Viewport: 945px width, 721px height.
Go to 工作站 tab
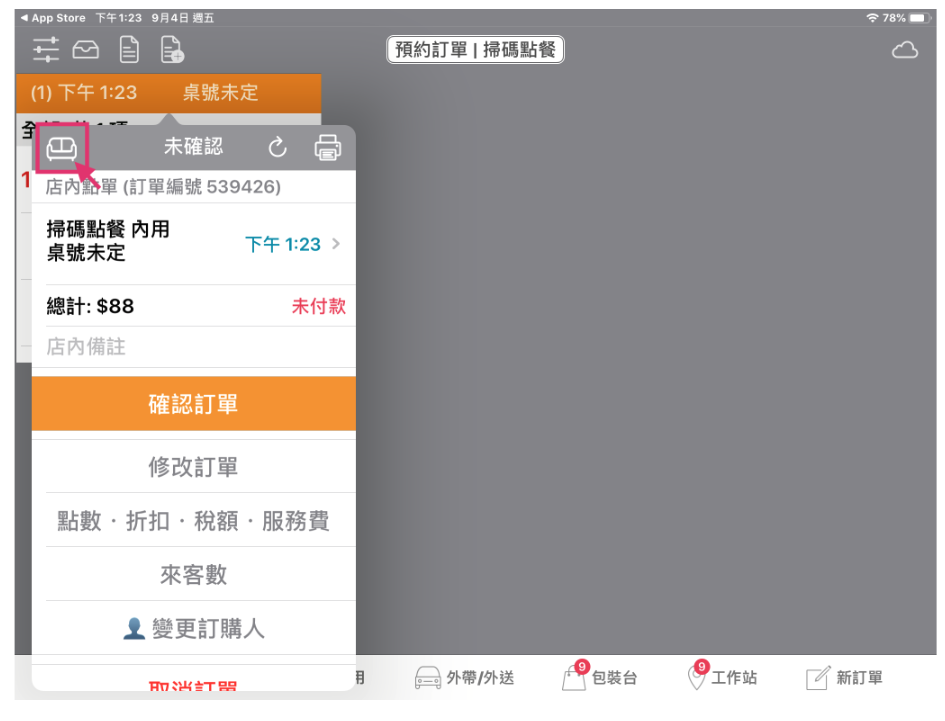722,678
